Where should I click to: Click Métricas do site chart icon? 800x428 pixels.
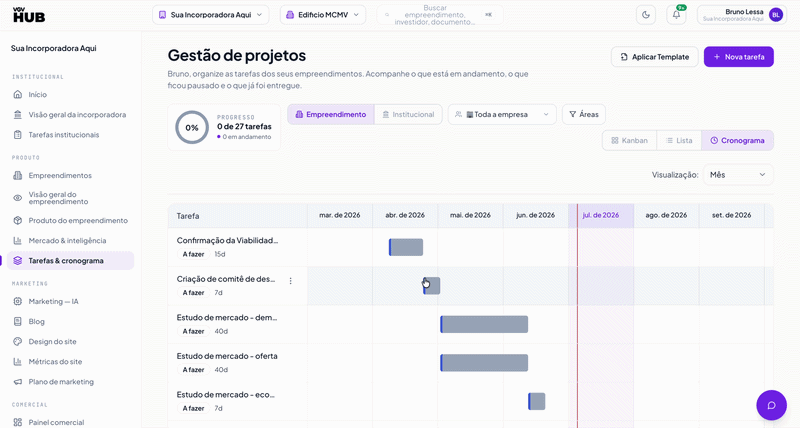tap(18, 362)
